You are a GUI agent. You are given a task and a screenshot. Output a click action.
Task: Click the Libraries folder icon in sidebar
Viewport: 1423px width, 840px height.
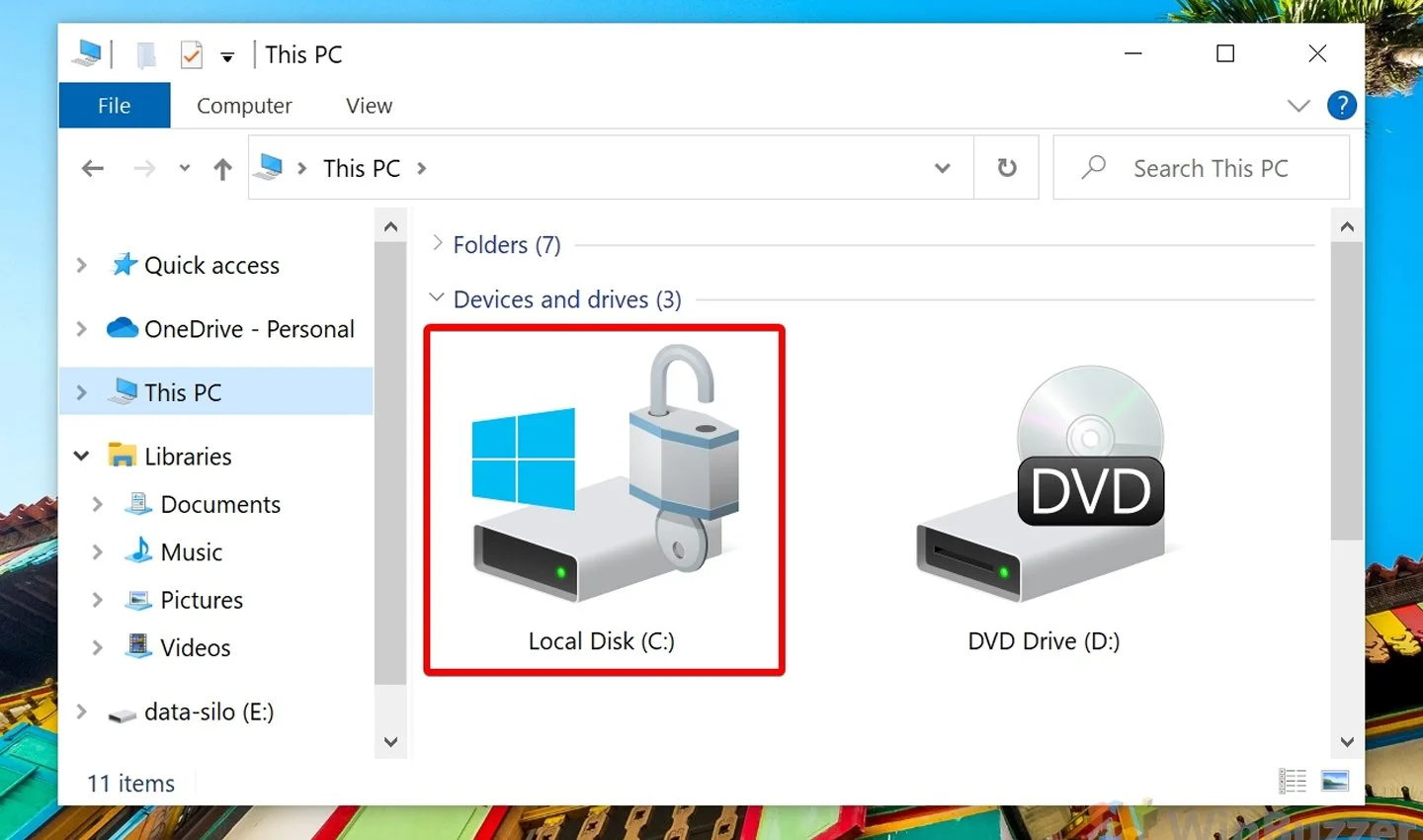[x=123, y=456]
